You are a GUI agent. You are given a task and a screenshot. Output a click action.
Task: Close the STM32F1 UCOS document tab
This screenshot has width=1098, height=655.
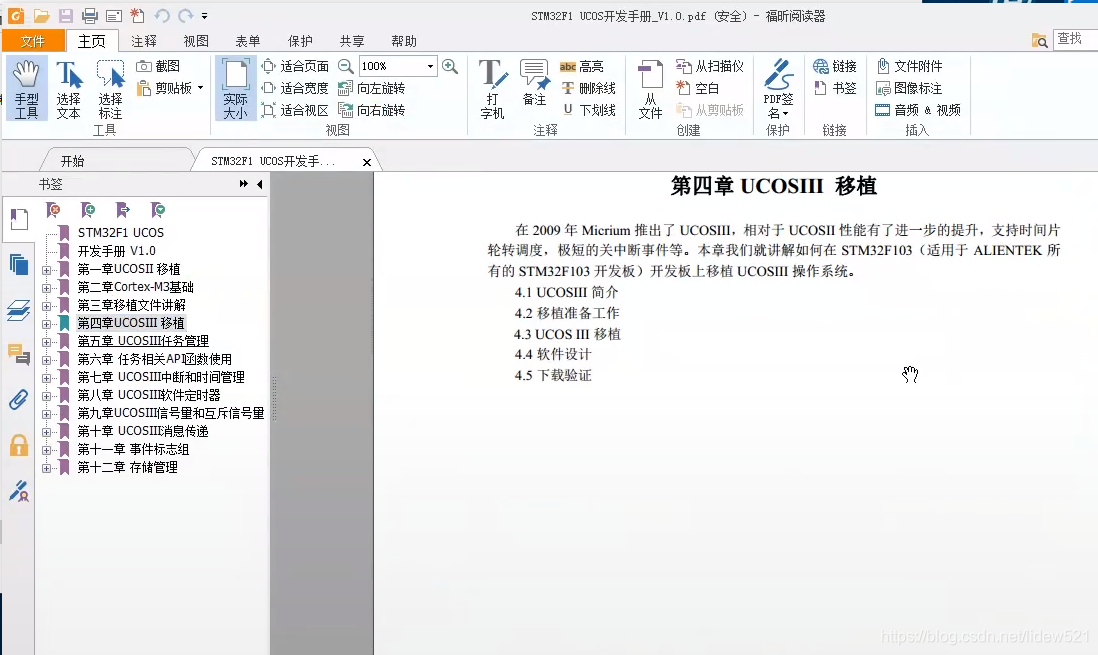pyautogui.click(x=367, y=163)
